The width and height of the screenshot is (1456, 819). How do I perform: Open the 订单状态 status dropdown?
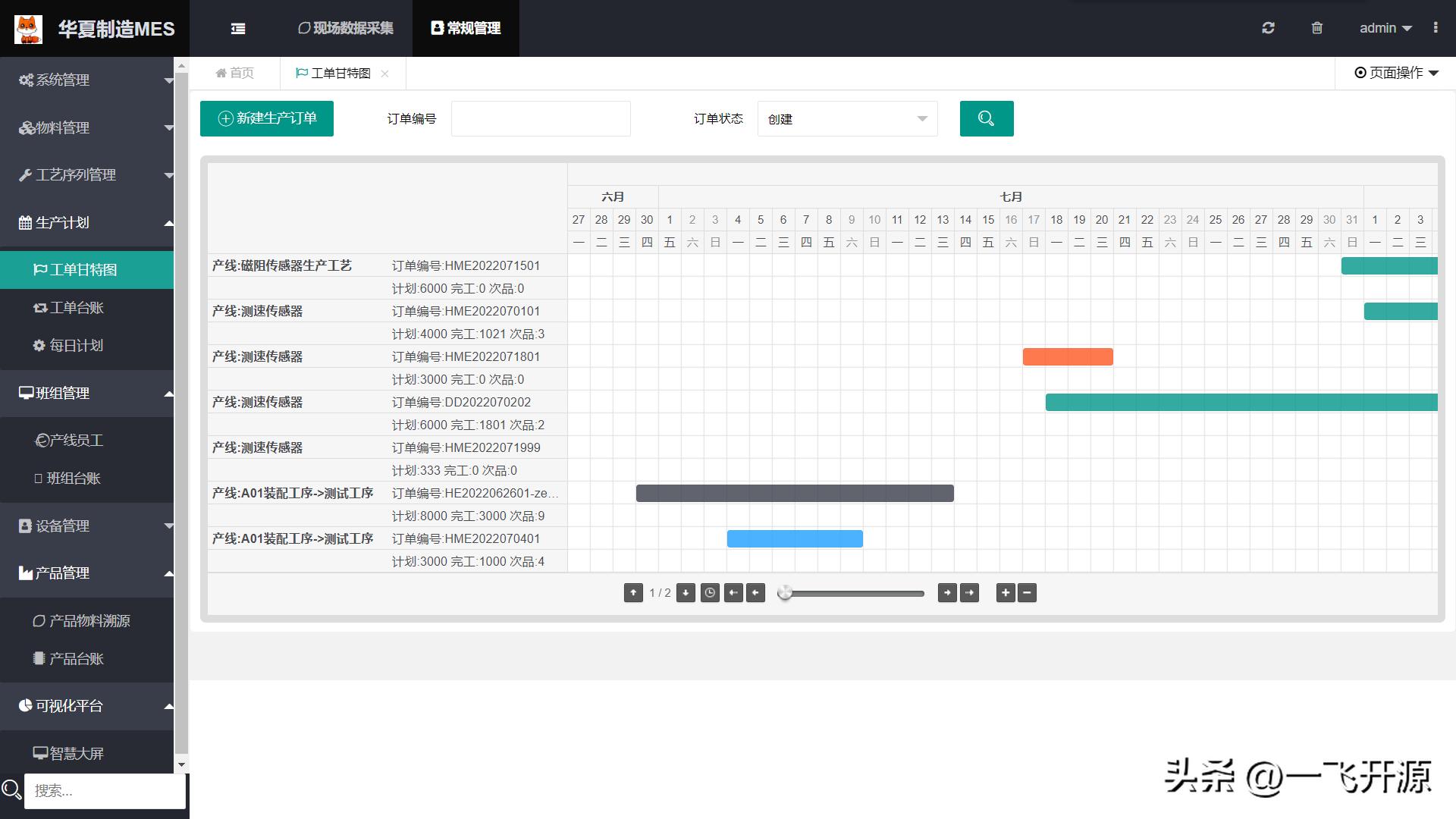[847, 118]
